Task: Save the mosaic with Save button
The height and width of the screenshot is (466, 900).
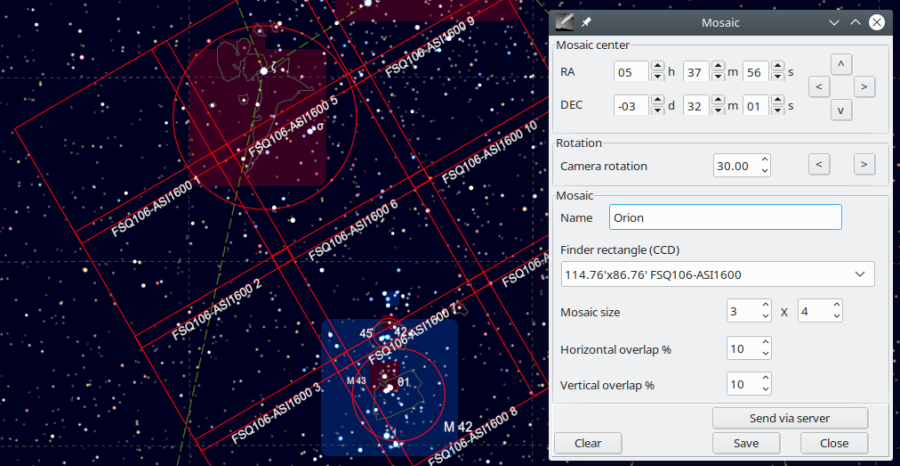Action: point(746,443)
